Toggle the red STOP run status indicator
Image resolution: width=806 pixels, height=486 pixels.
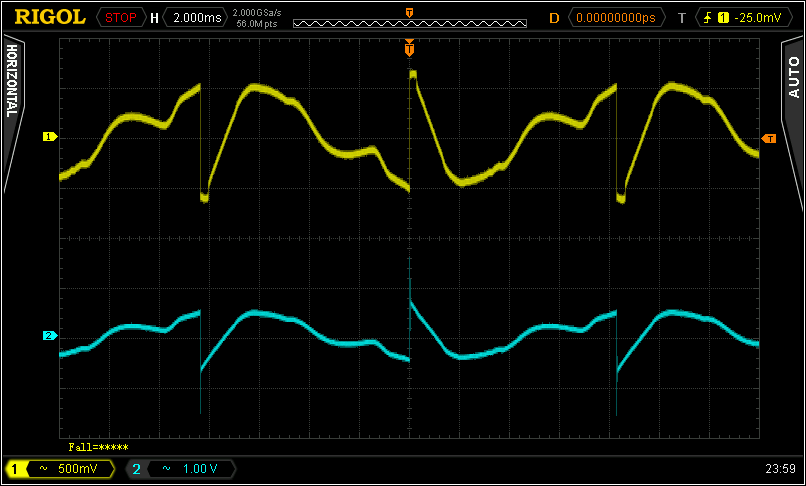(x=120, y=17)
